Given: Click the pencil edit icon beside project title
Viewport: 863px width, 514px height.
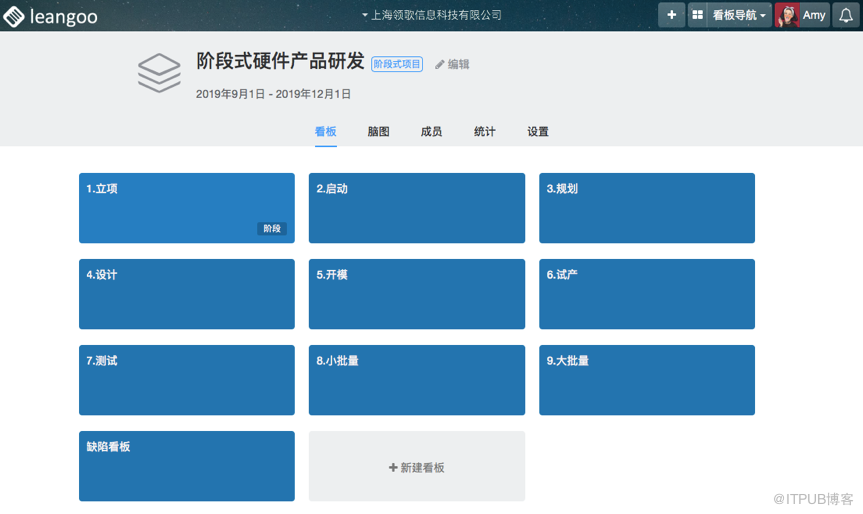Looking at the screenshot, I should point(440,64).
